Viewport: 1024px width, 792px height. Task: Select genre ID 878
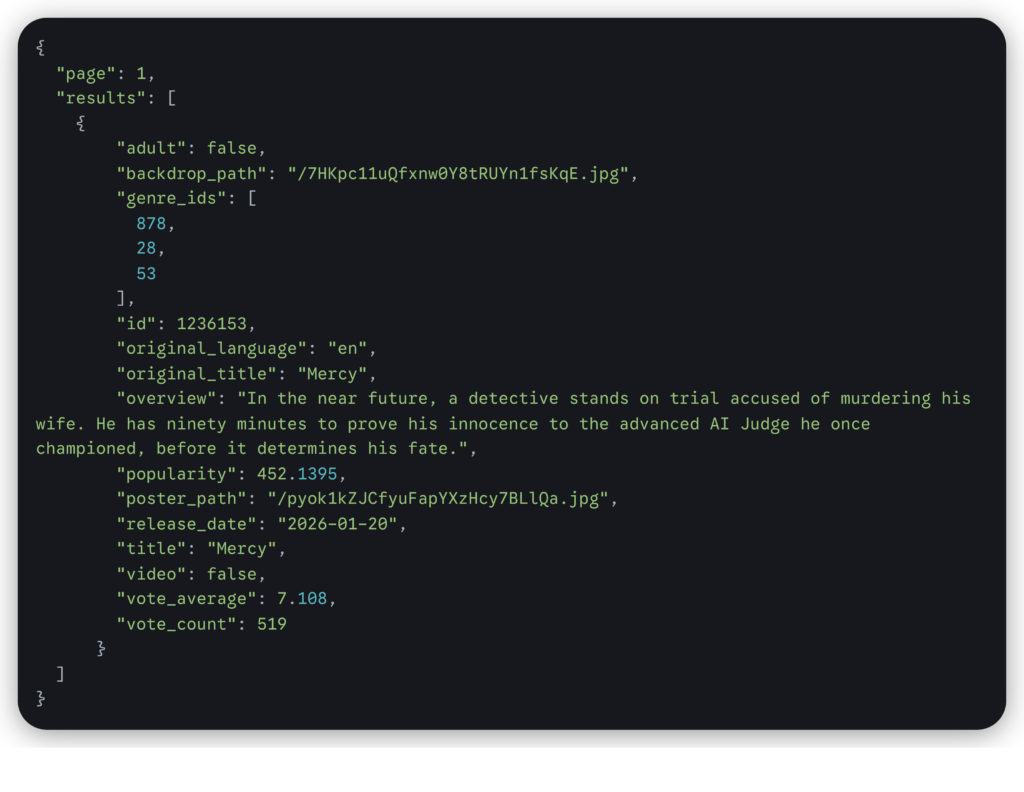click(x=151, y=223)
